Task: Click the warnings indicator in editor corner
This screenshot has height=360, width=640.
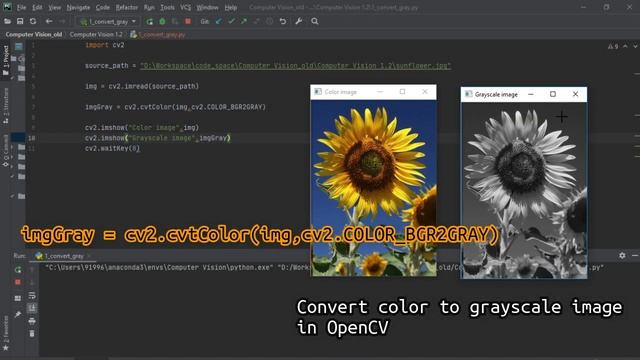Action: coord(613,47)
